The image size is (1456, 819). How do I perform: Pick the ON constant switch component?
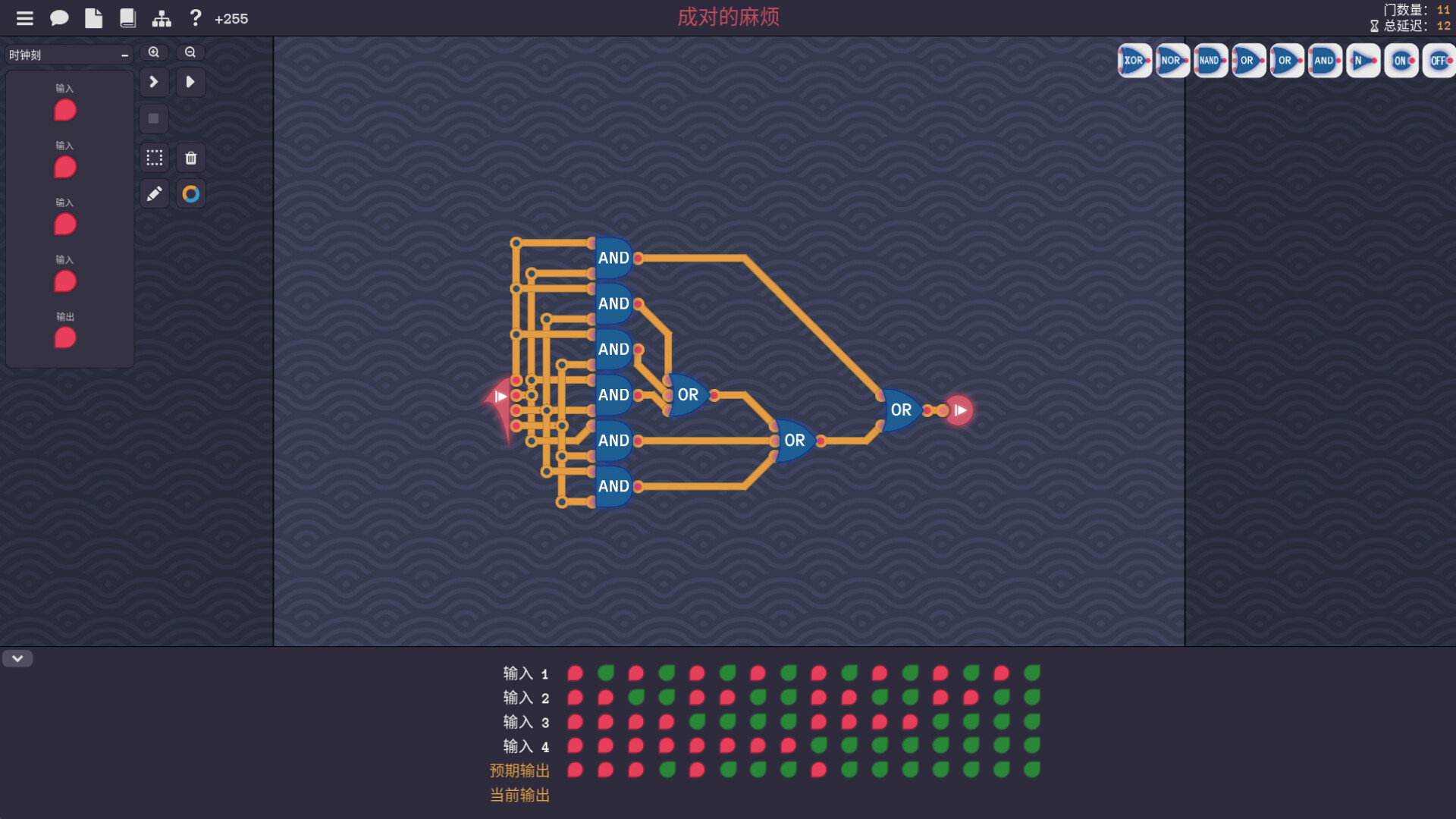point(1401,60)
